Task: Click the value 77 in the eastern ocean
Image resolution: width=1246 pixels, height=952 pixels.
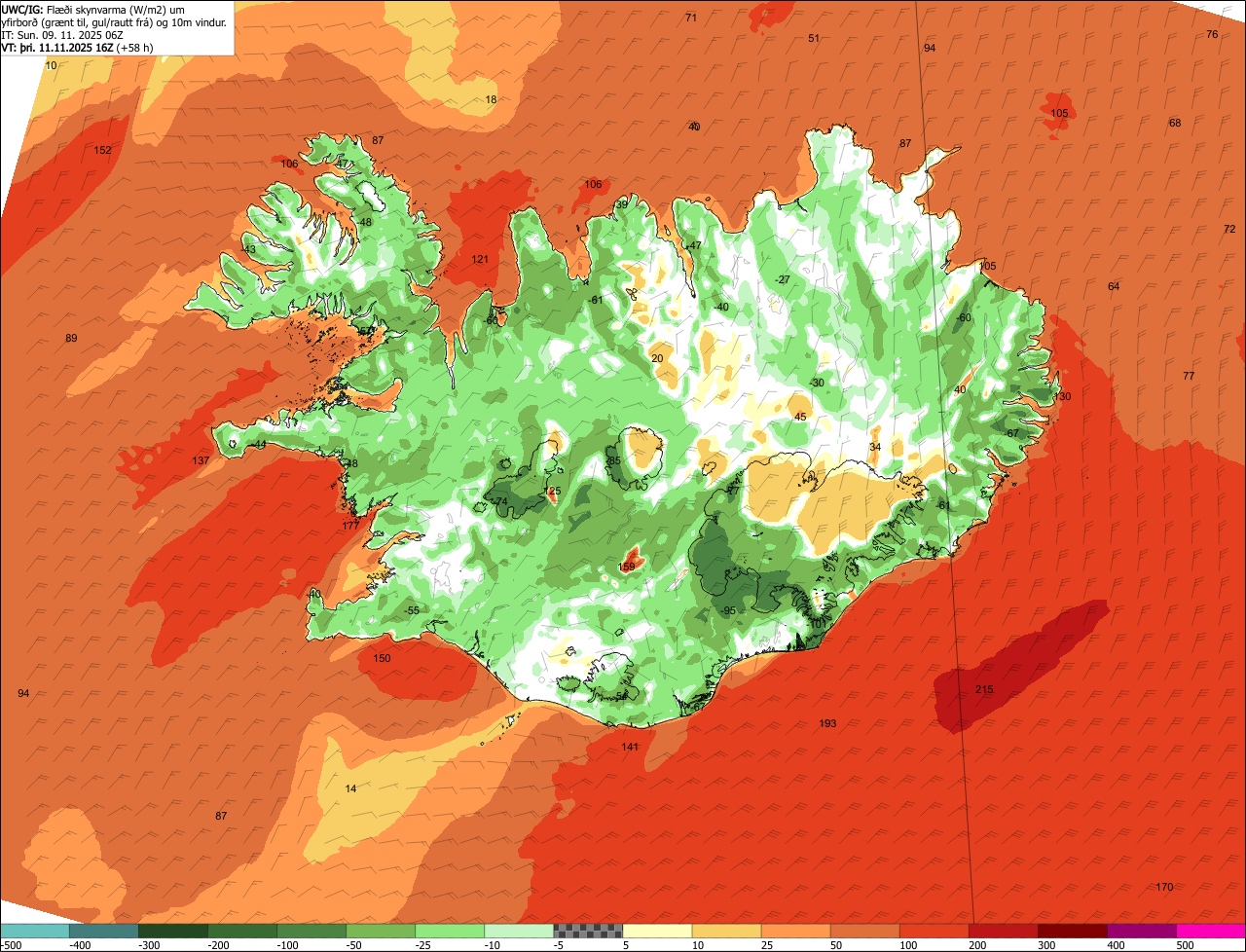Action: (1189, 376)
